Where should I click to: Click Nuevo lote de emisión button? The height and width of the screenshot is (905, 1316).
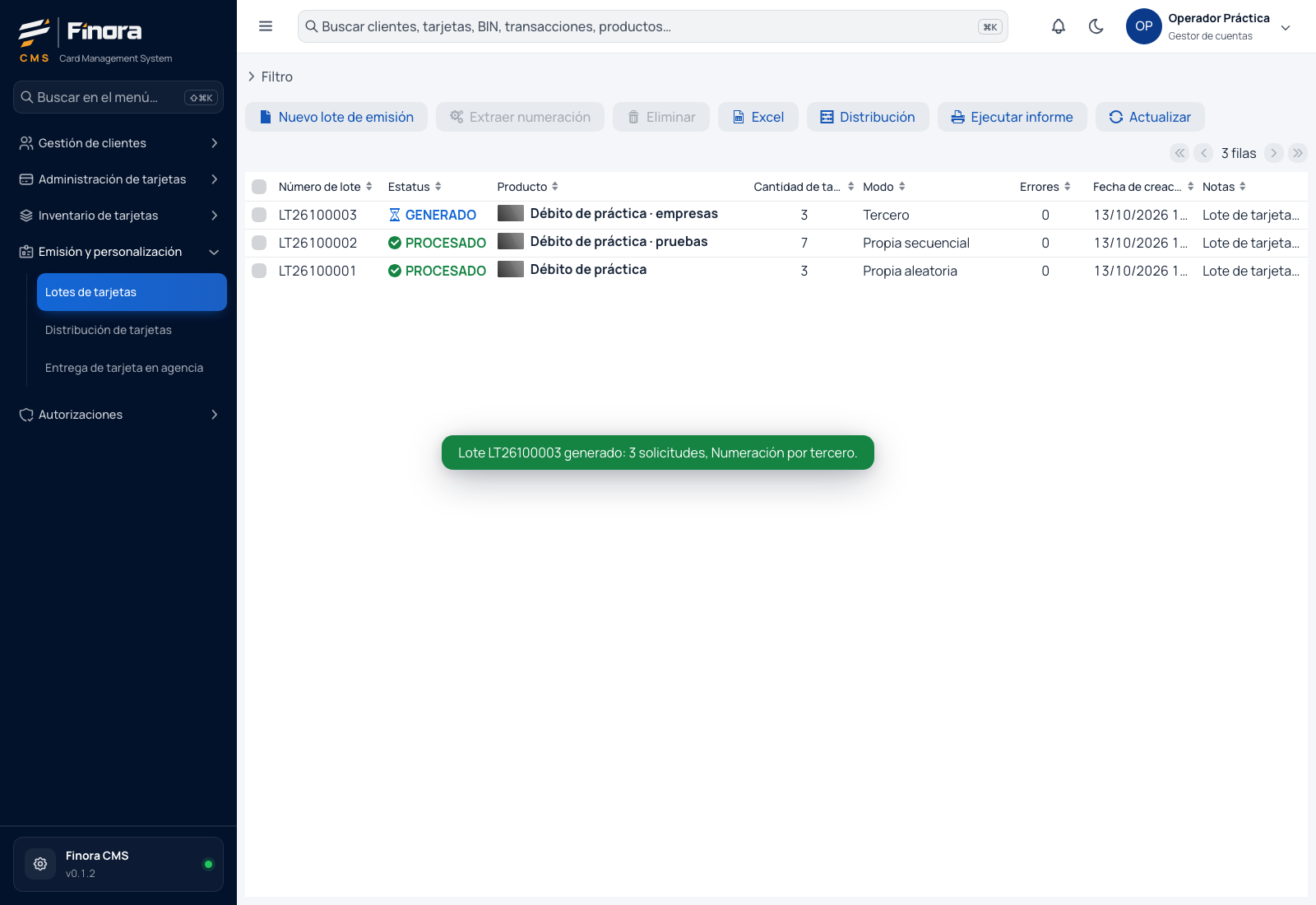(x=336, y=117)
